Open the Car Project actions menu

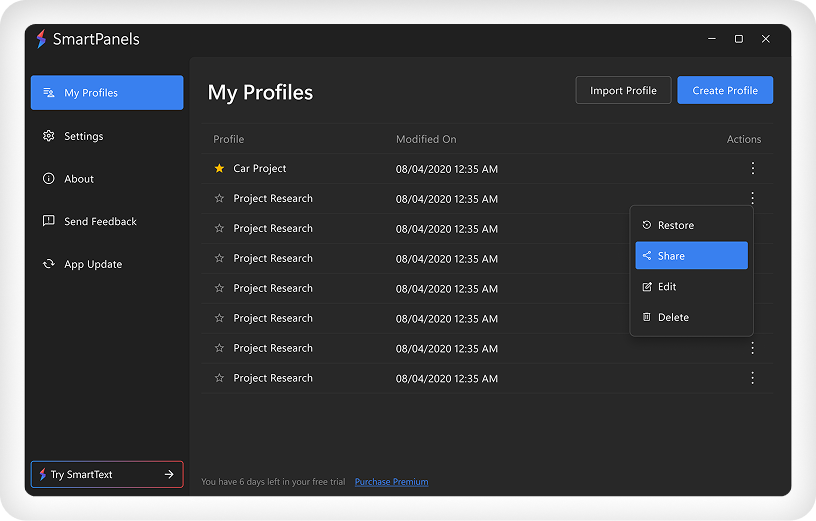point(753,169)
